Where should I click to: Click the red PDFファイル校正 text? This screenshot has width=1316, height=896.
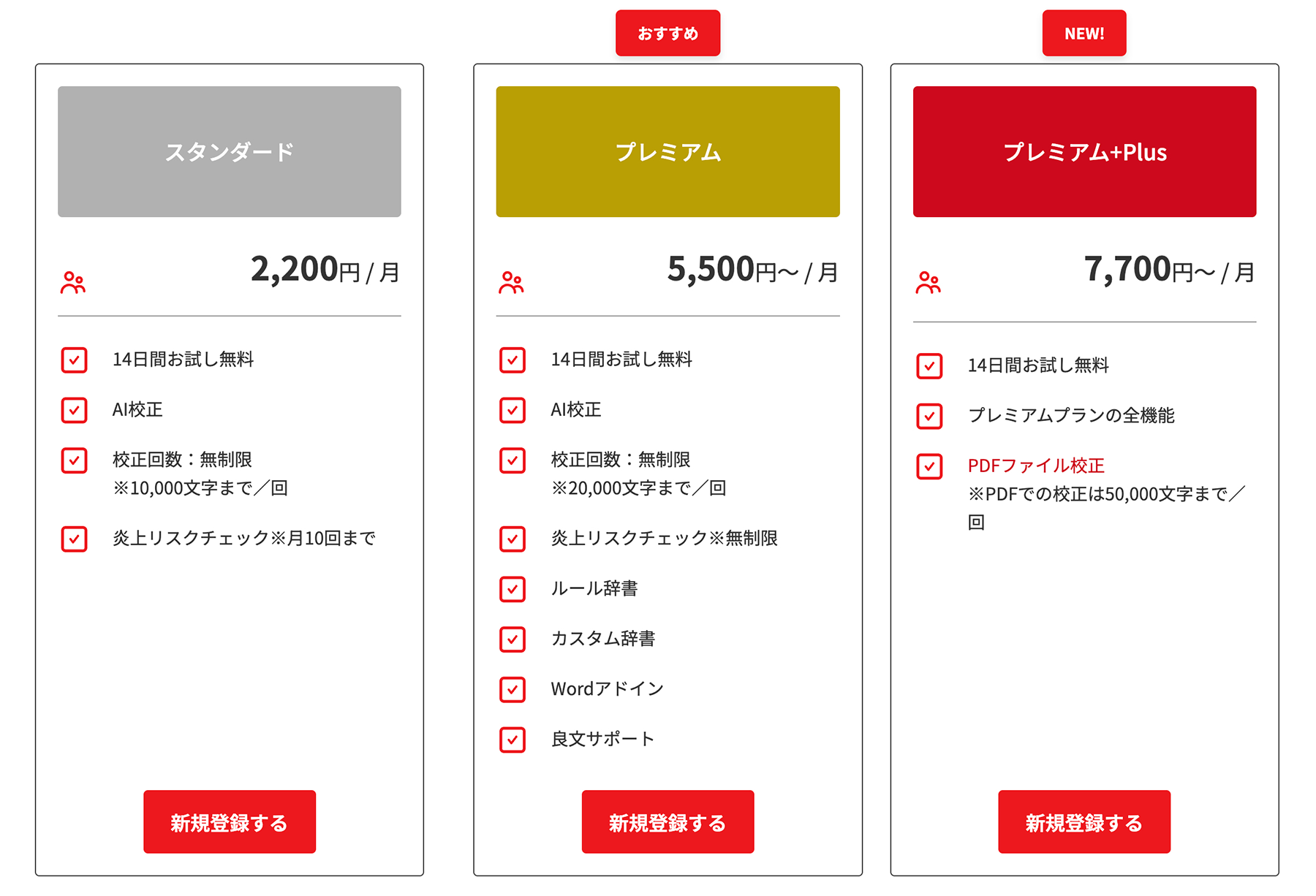click(x=1036, y=466)
